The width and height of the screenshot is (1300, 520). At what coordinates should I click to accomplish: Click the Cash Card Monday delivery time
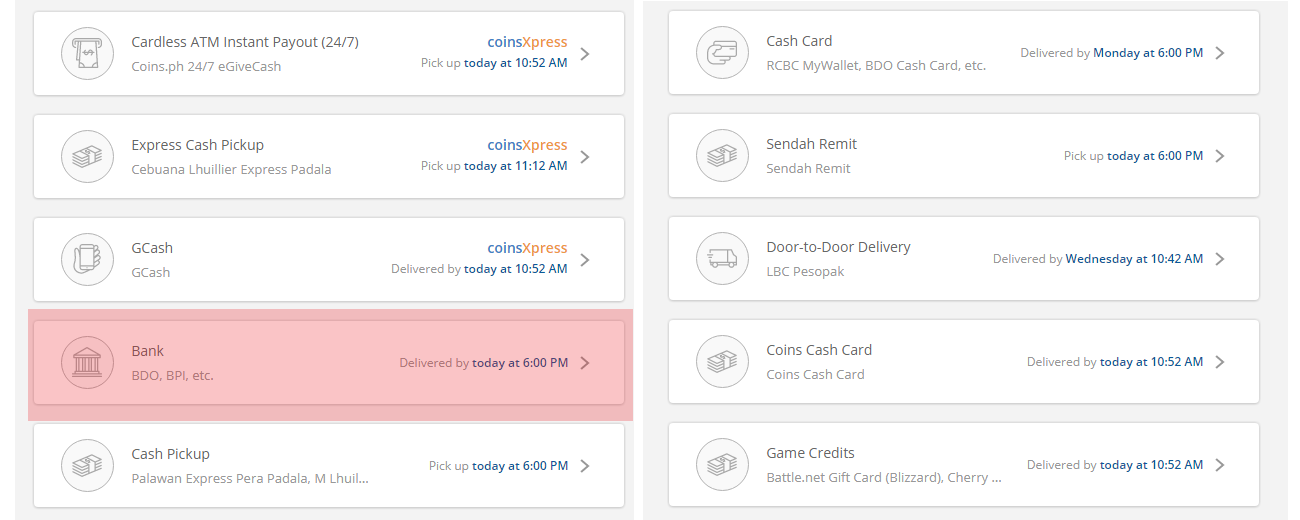pyautogui.click(x=1148, y=53)
